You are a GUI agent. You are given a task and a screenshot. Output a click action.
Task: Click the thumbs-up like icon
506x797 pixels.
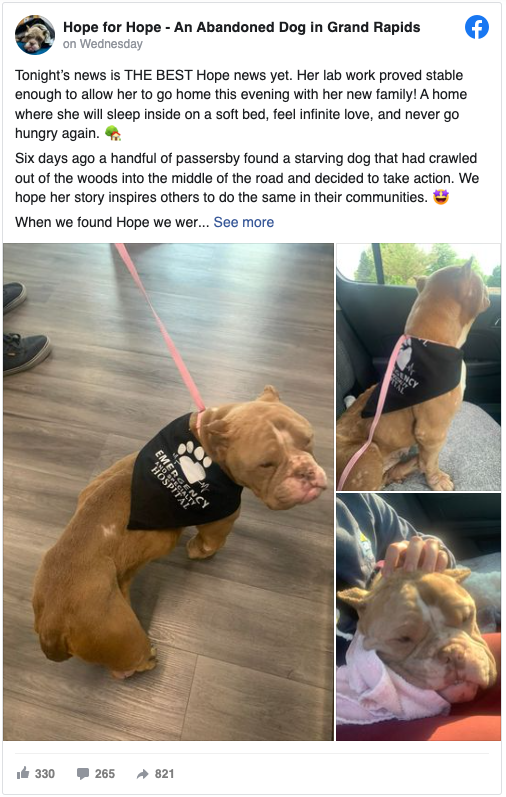(x=23, y=773)
